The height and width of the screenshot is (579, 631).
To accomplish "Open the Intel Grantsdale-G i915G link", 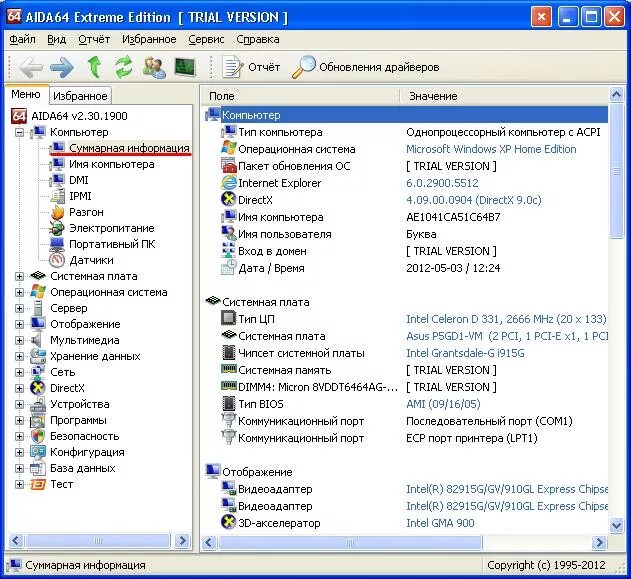I will click(x=465, y=353).
